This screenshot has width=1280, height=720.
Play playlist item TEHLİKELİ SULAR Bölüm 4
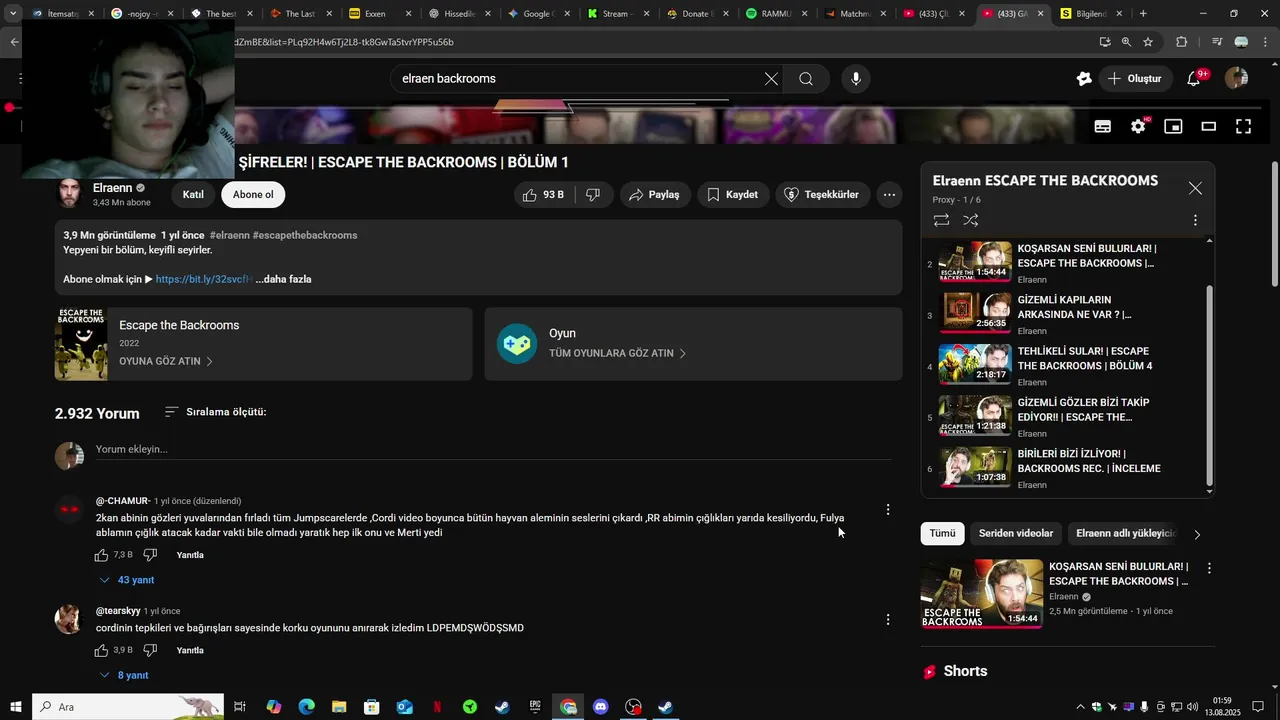[1065, 366]
